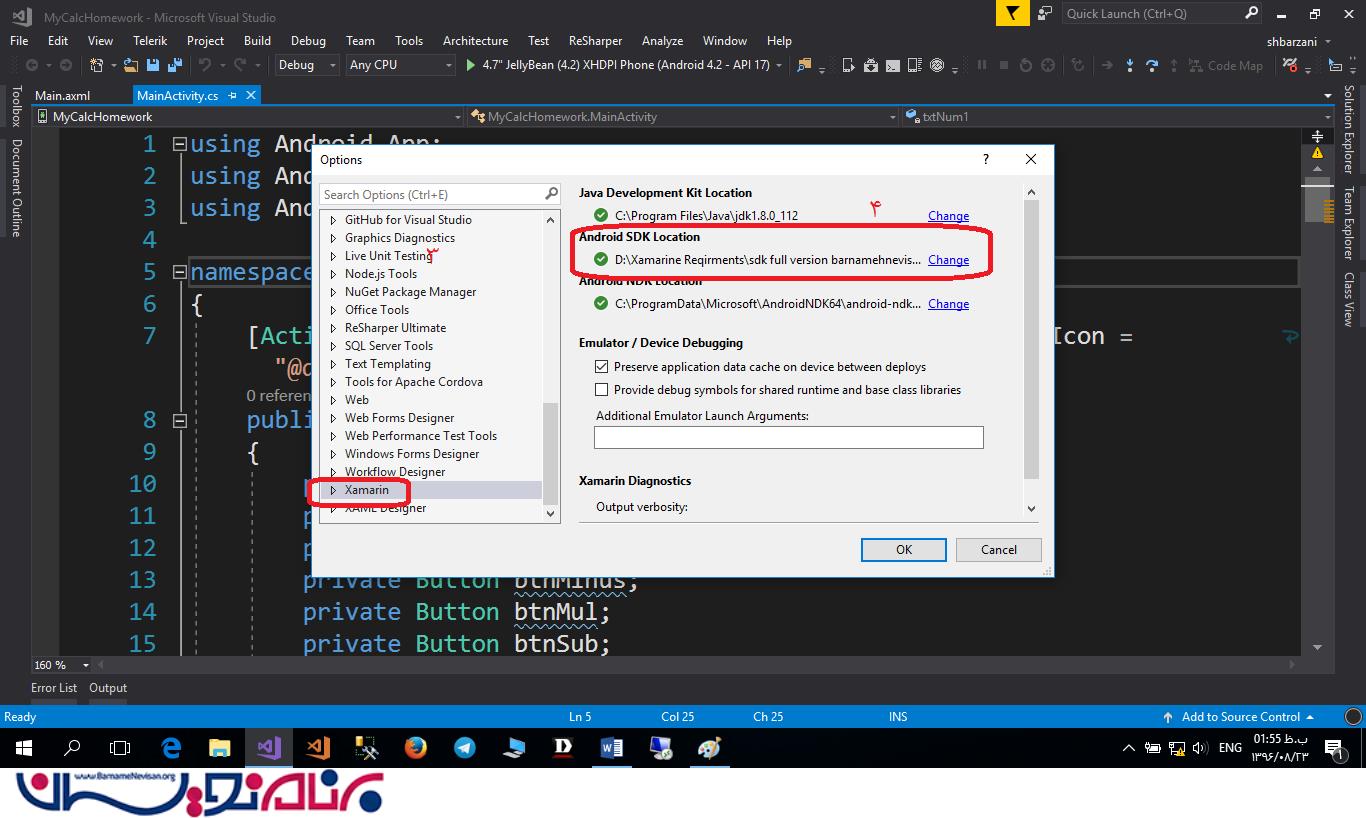
Task: Open Firefox from the taskbar
Action: click(415, 747)
